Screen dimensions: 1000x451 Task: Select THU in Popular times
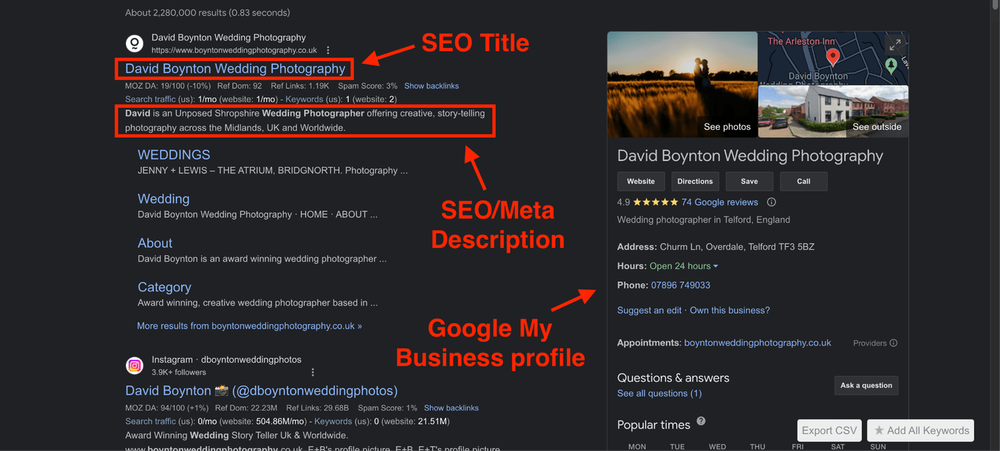pos(758,447)
